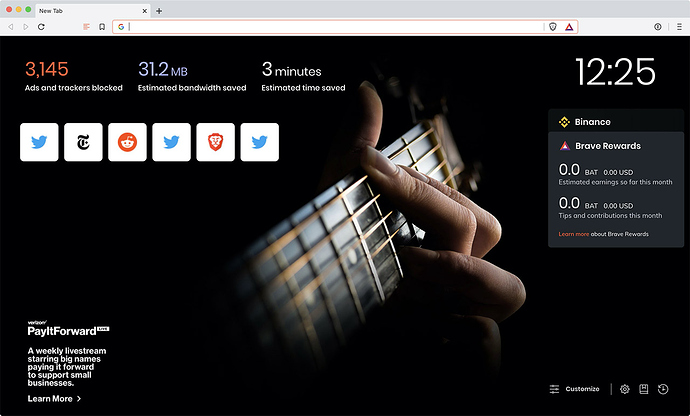Open the Brave lion top site tile
Screen dimensions: 690x416
pyautogui.click(x=216, y=142)
